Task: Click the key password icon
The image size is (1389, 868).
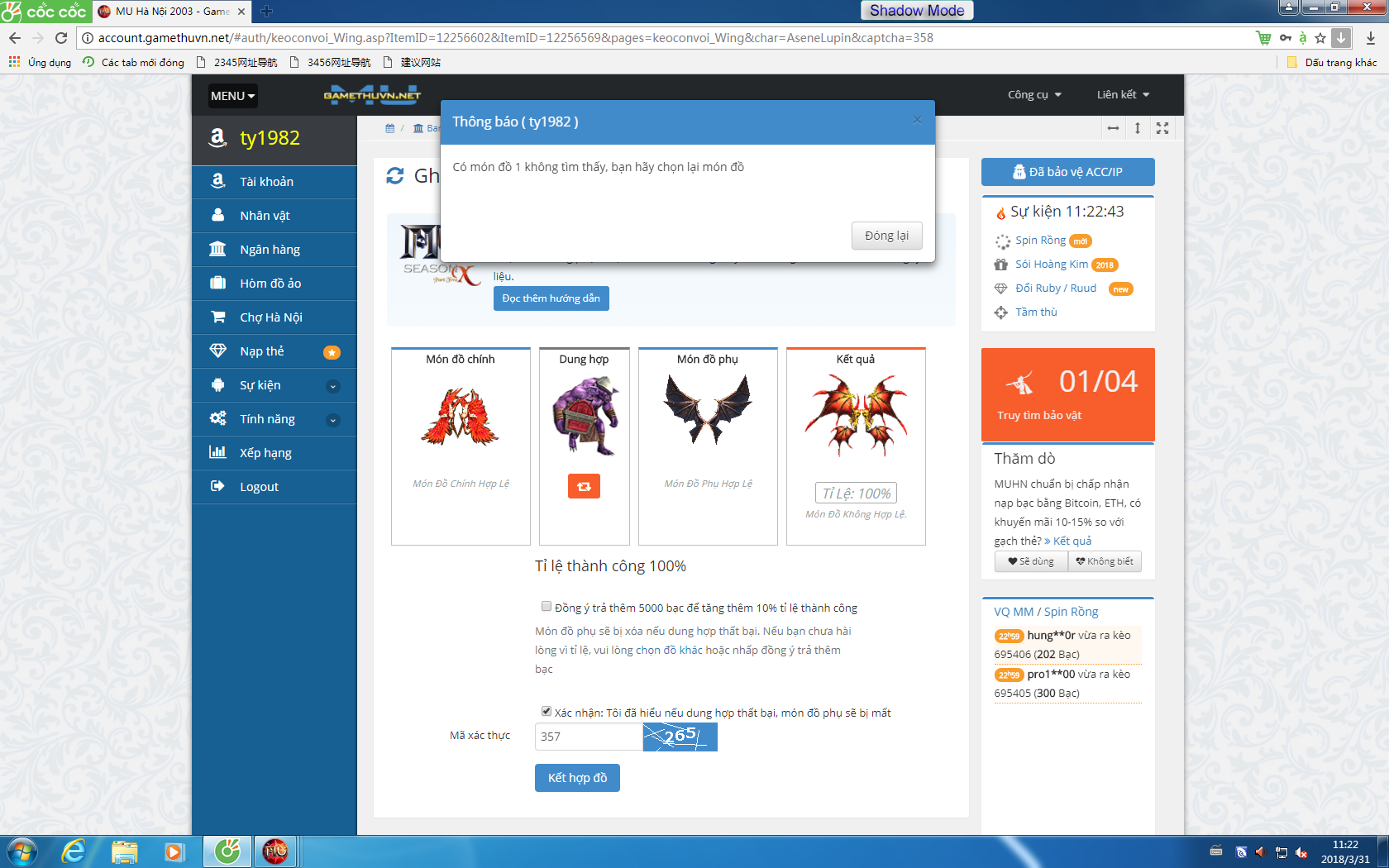Action: (x=1285, y=38)
